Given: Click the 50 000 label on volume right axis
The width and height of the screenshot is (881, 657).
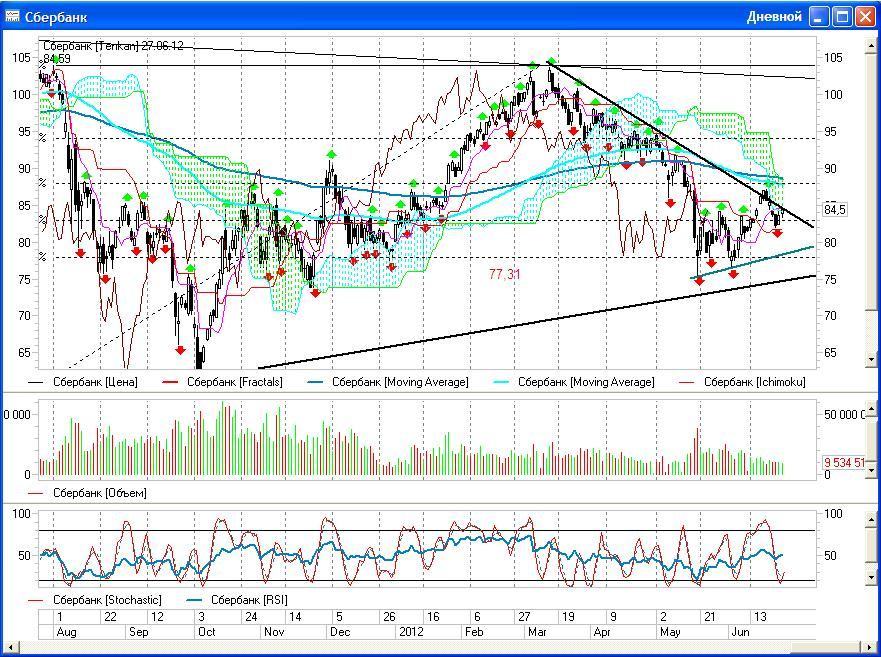Looking at the screenshot, I should [x=844, y=415].
